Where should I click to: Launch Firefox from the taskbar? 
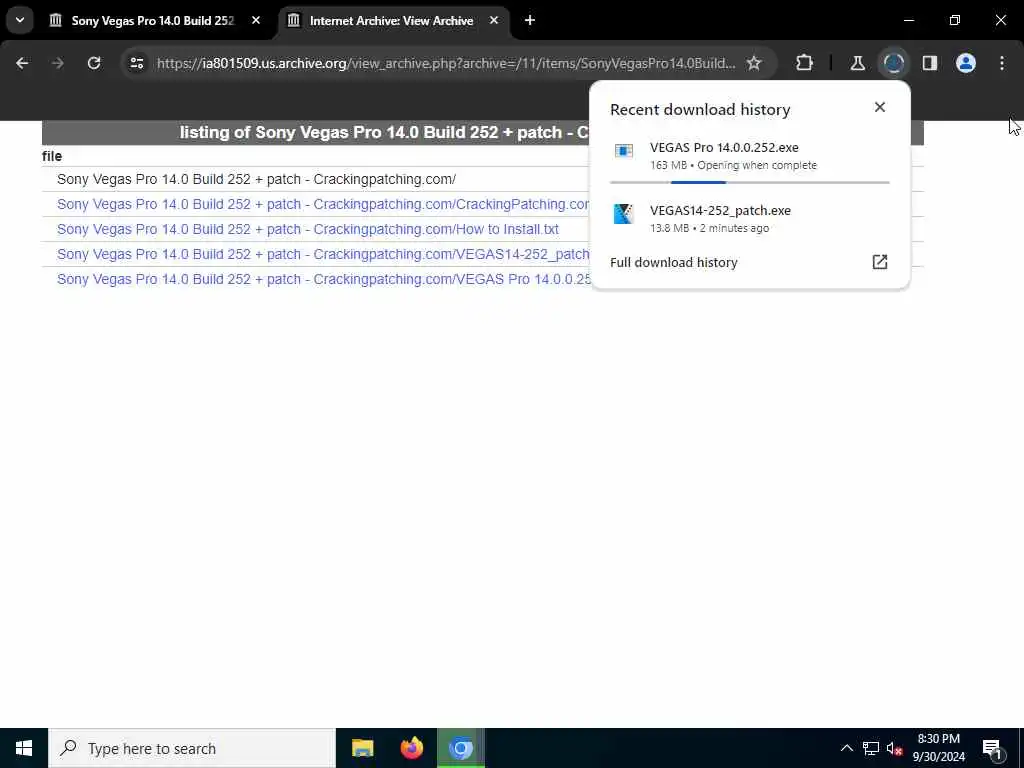coord(411,748)
